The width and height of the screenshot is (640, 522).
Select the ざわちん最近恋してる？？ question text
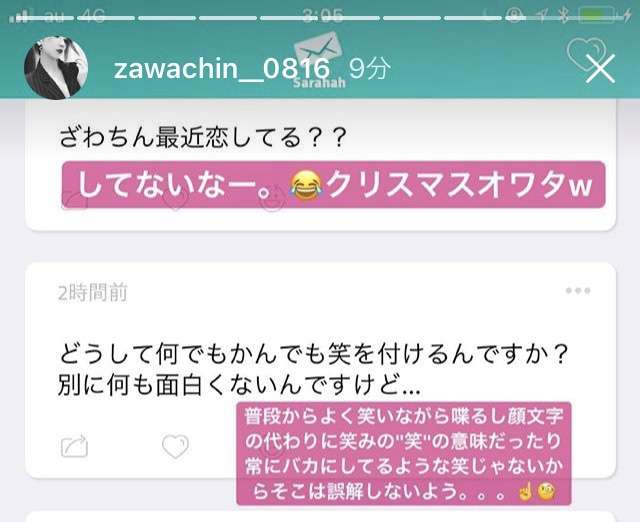point(203,137)
